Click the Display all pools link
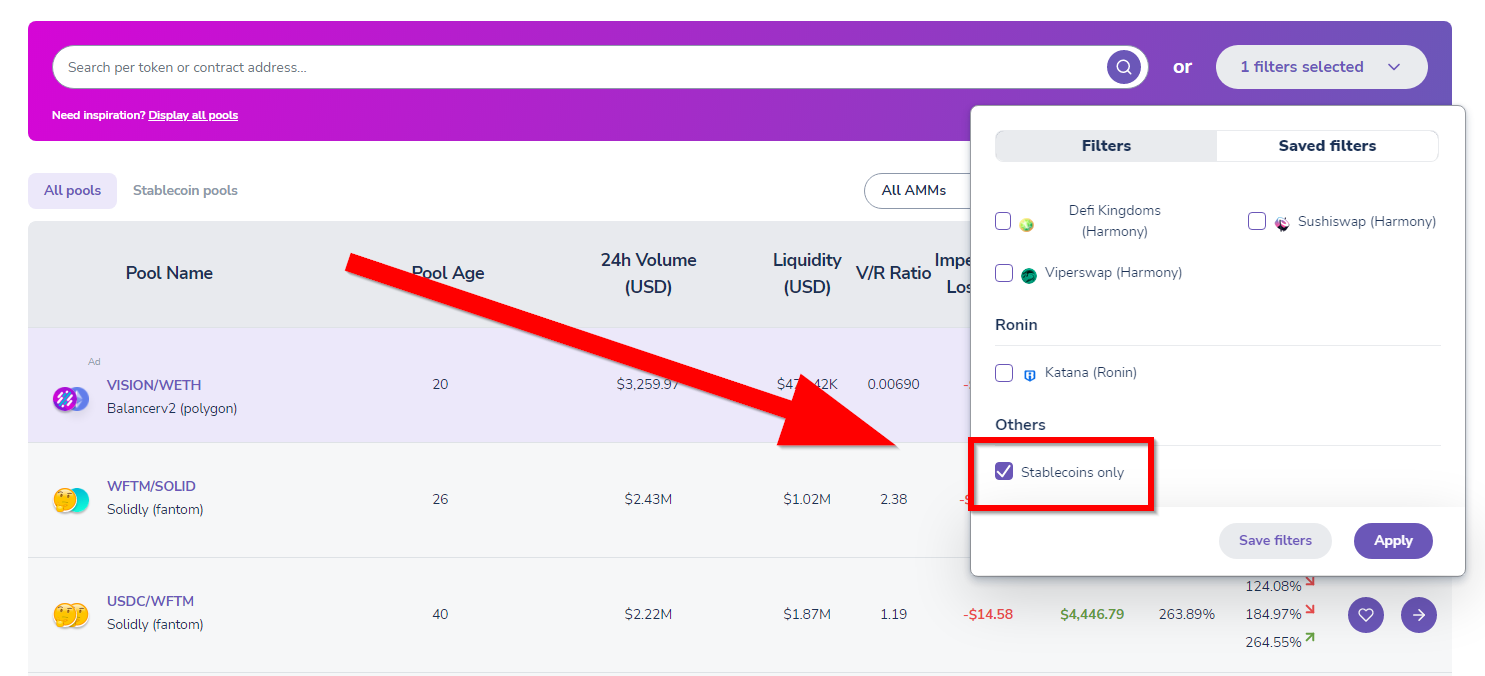Viewport: 1485px width, 676px height. [x=193, y=115]
